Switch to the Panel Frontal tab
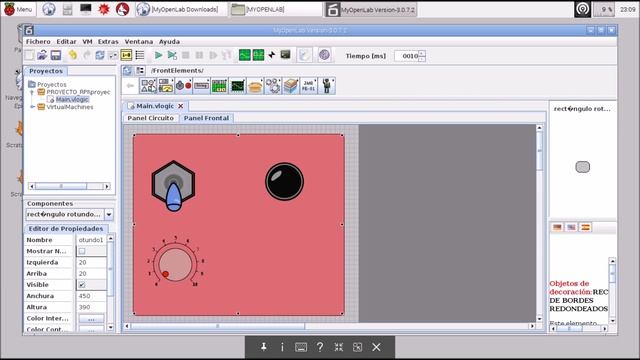Viewport: 640px width, 360px height. coord(206,118)
